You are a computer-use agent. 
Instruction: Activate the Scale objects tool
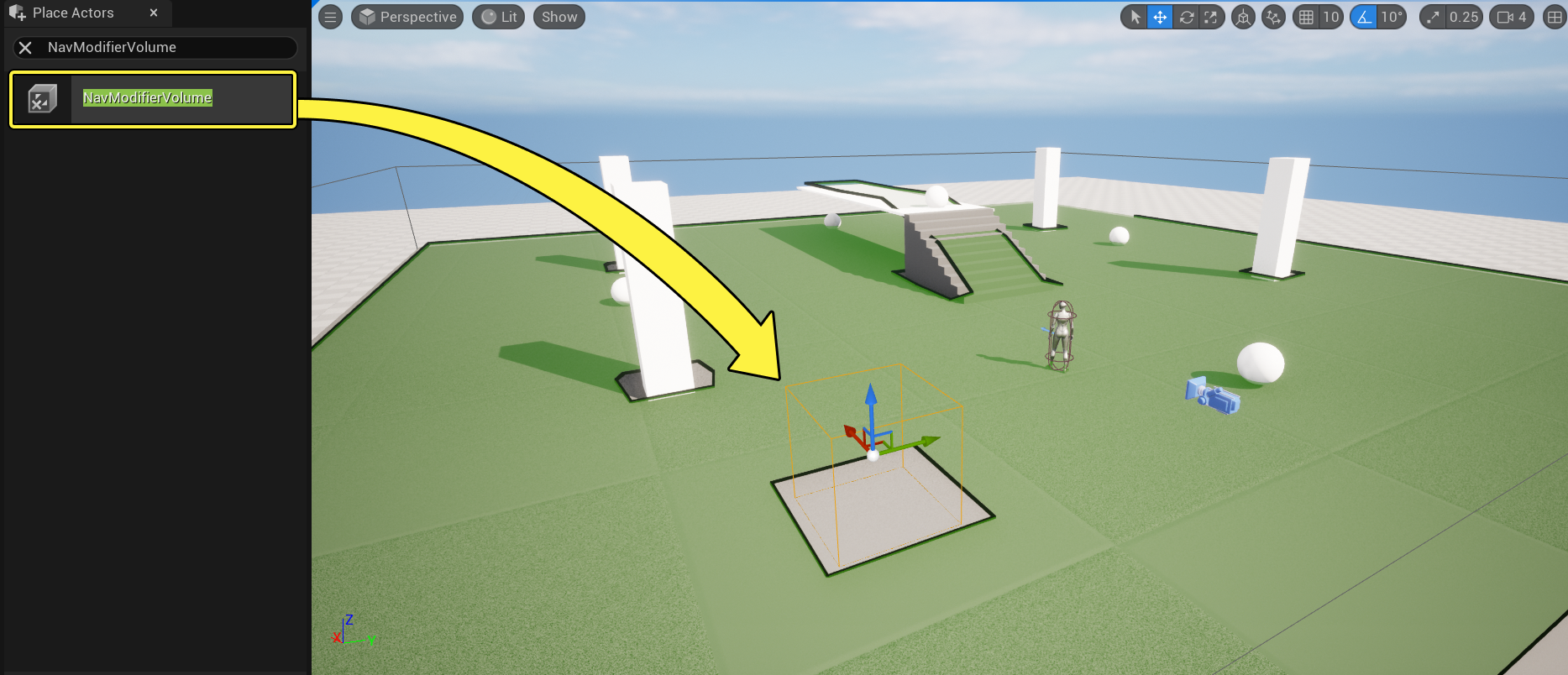pos(1210,17)
